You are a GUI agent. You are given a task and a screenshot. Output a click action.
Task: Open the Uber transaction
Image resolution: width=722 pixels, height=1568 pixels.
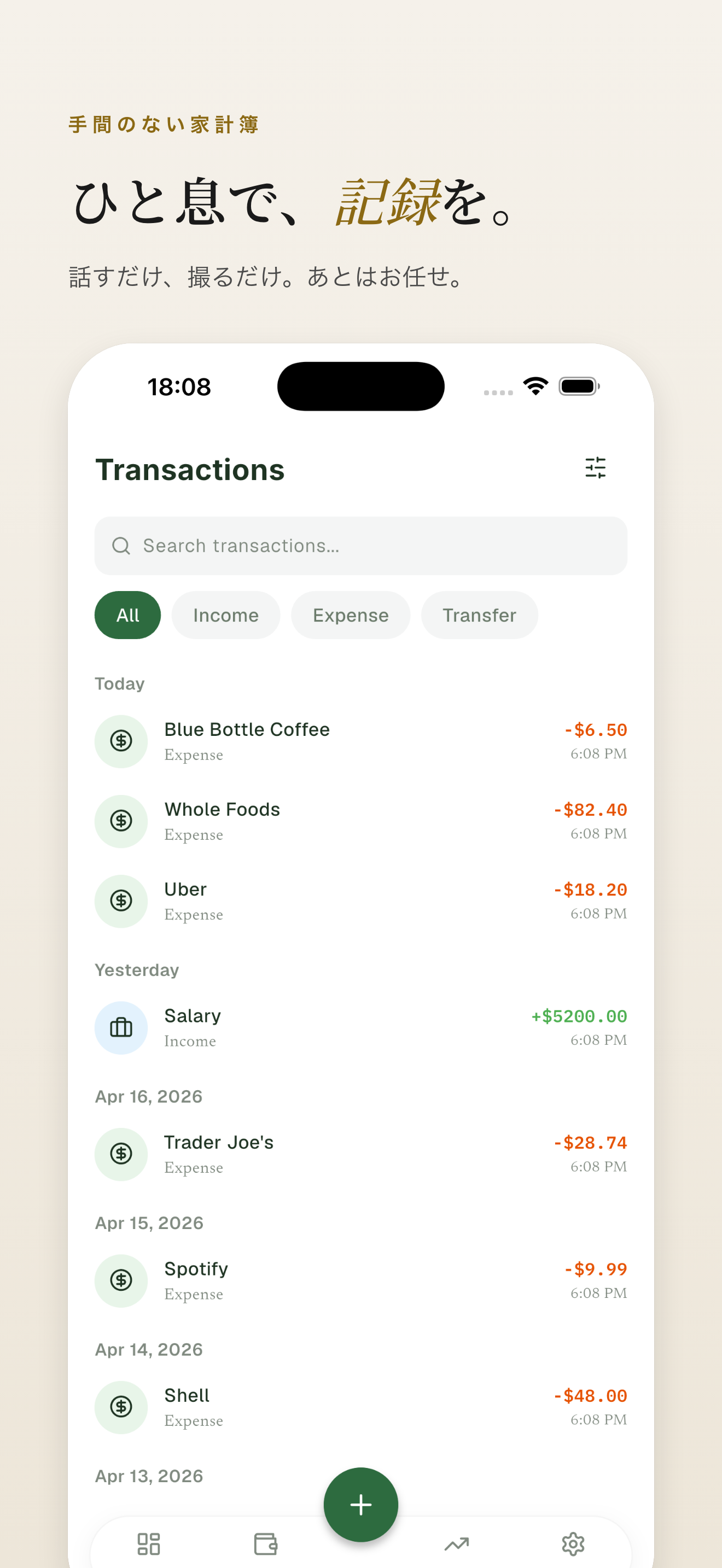point(360,901)
